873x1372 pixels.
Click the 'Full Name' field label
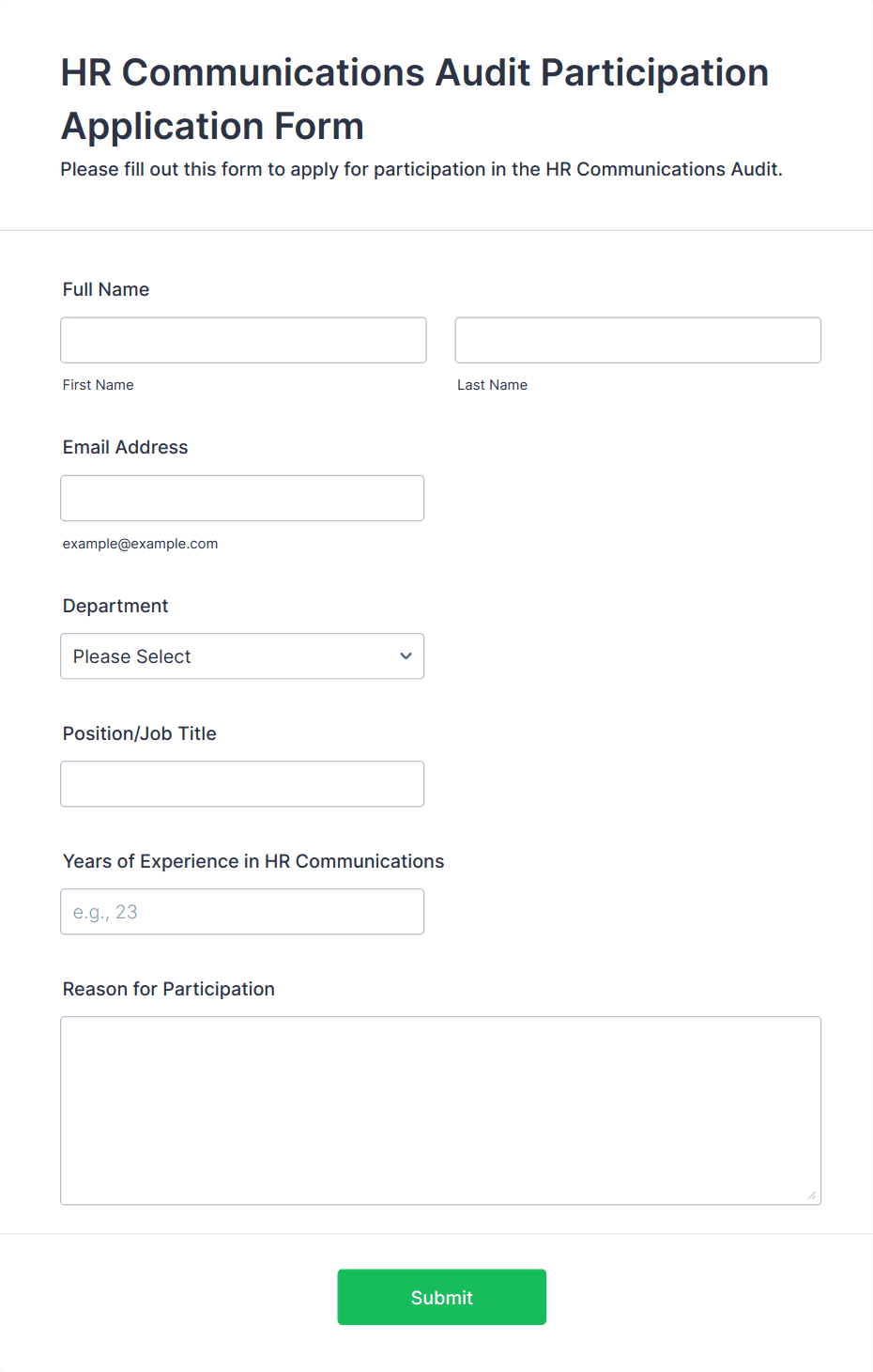point(106,289)
